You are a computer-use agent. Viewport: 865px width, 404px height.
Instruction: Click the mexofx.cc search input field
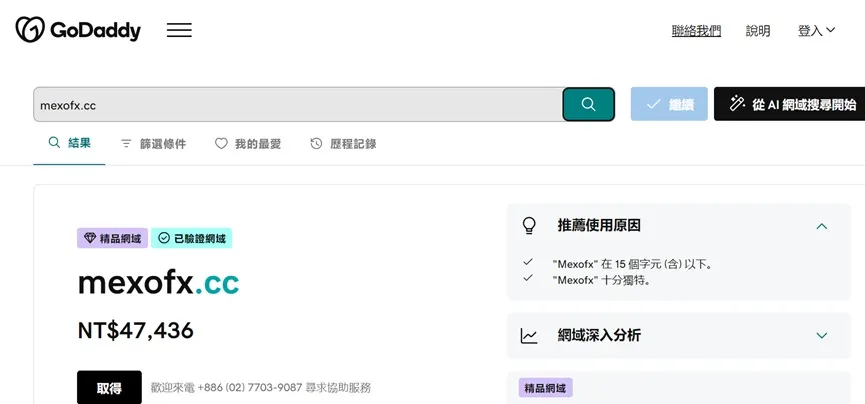(298, 104)
